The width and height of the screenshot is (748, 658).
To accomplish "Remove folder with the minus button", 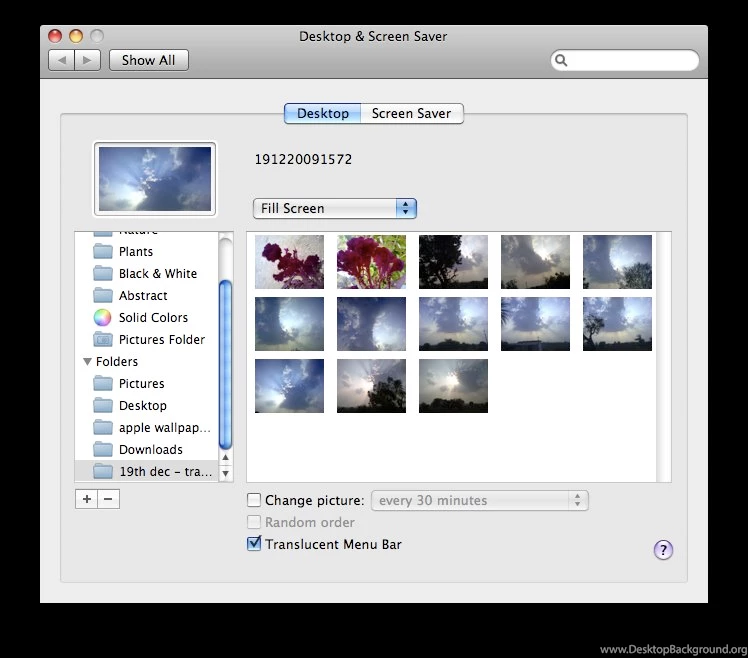I will click(108, 499).
